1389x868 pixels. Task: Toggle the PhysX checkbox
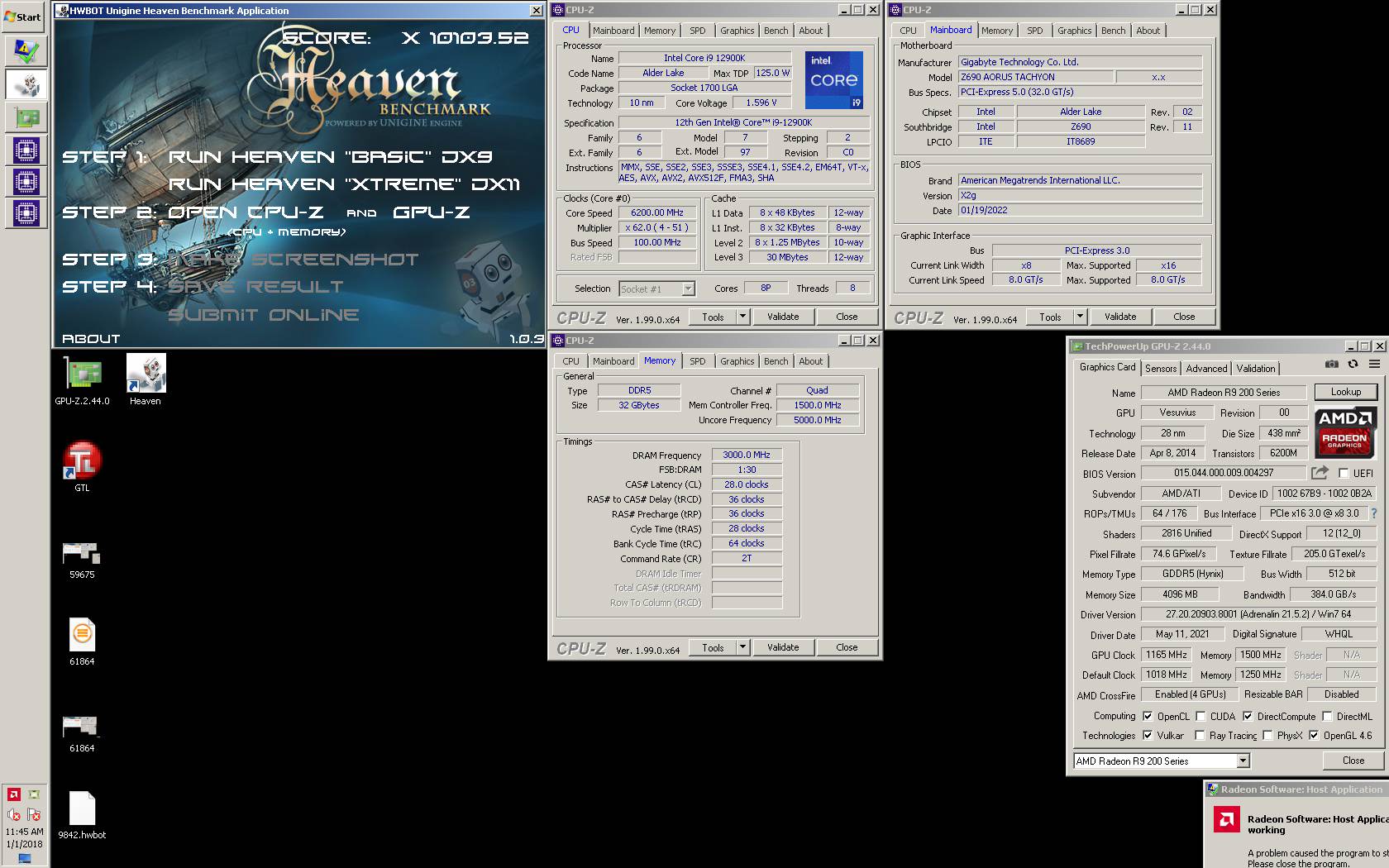(1267, 735)
